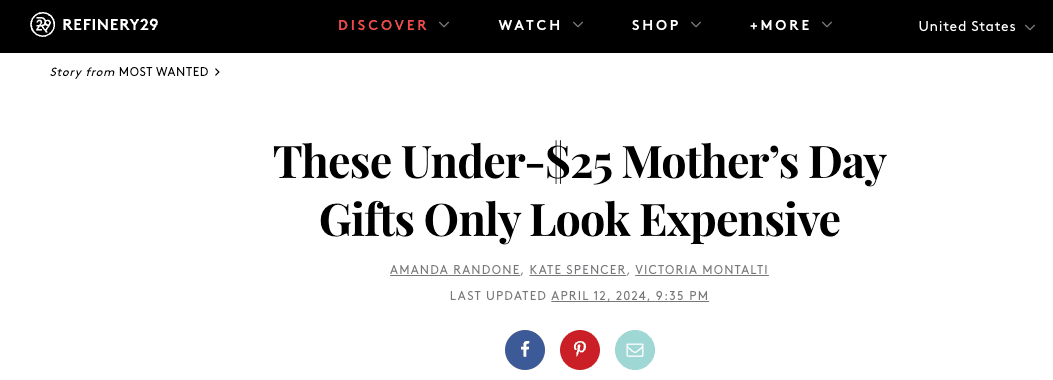Open author Victoria Montalti's page
Image resolution: width=1053 pixels, height=380 pixels.
702,269
